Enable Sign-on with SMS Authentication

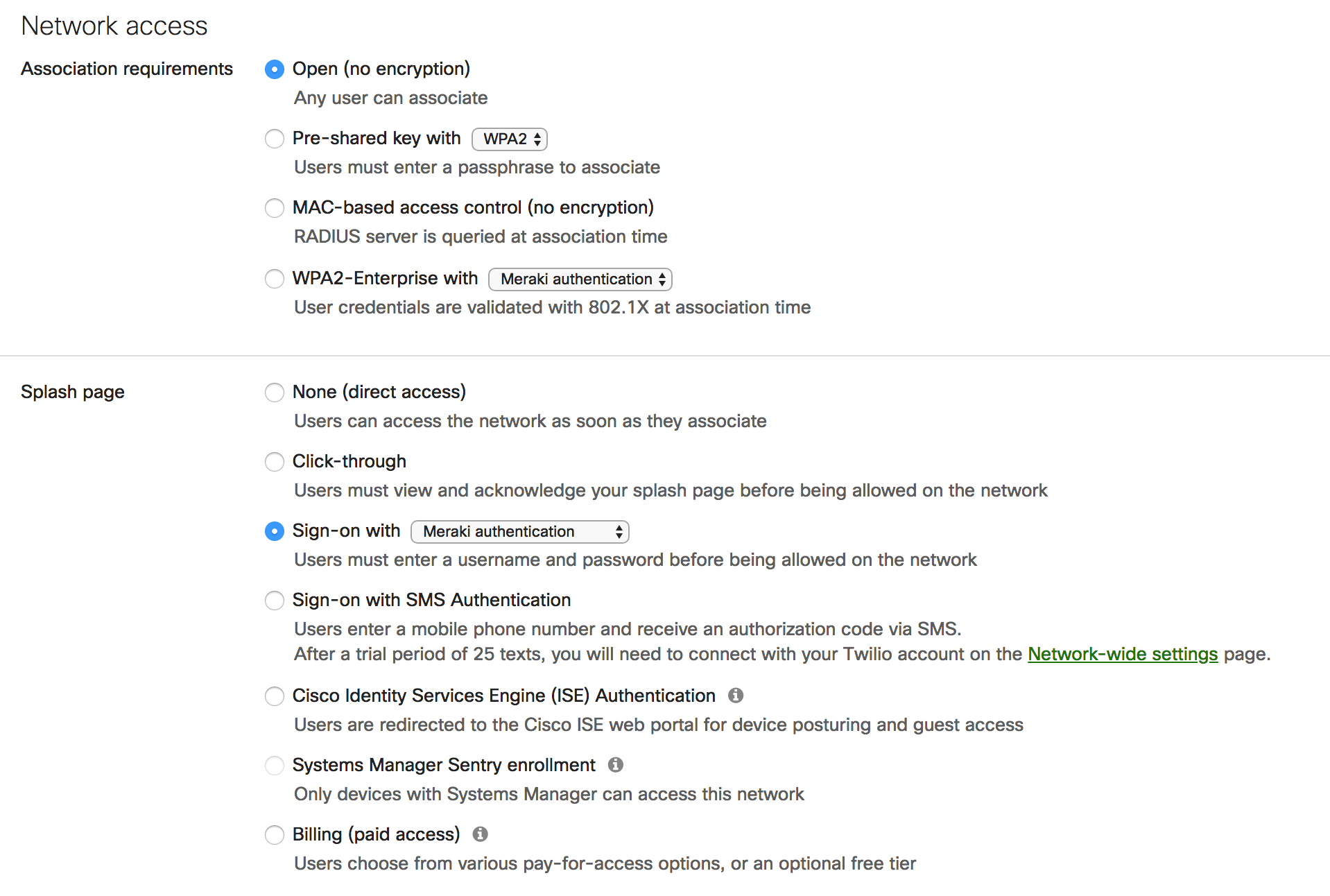[x=275, y=601]
